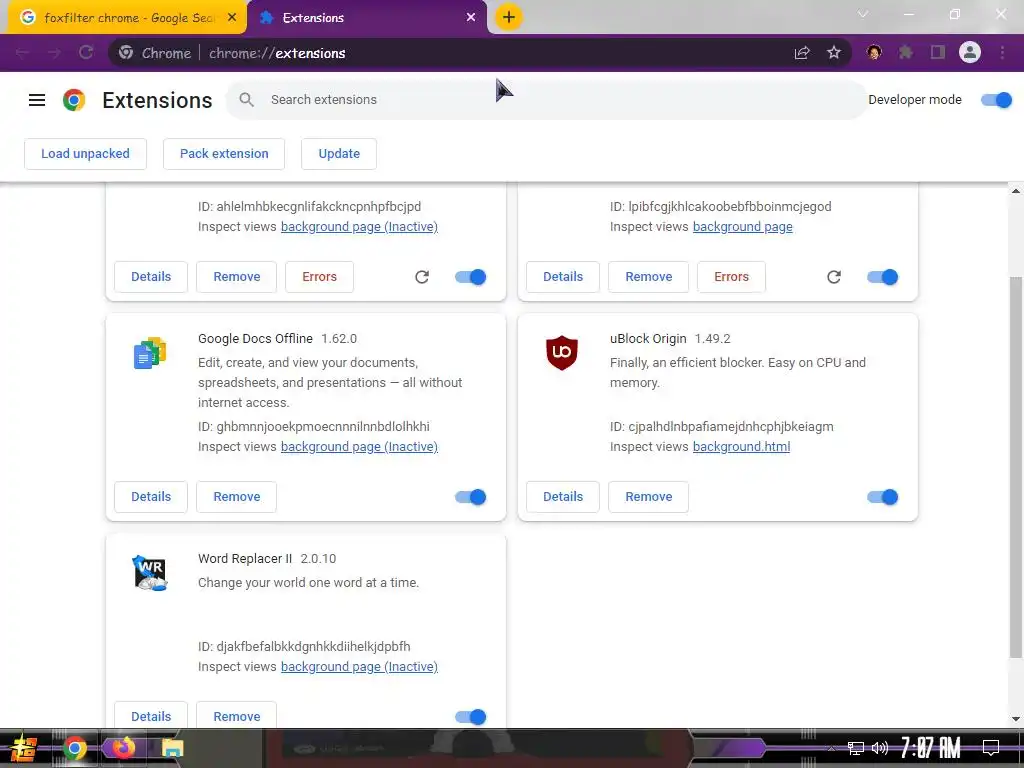Image resolution: width=1024 pixels, height=768 pixels.
Task: Click the Word Replacer II icon
Action: 150,573
